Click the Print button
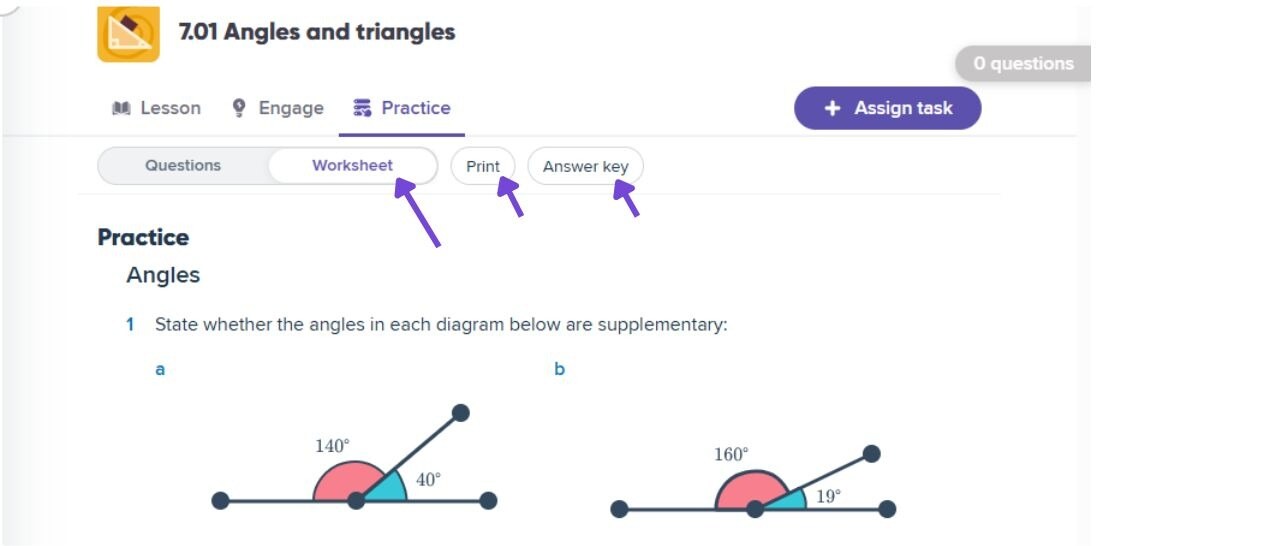 483,166
